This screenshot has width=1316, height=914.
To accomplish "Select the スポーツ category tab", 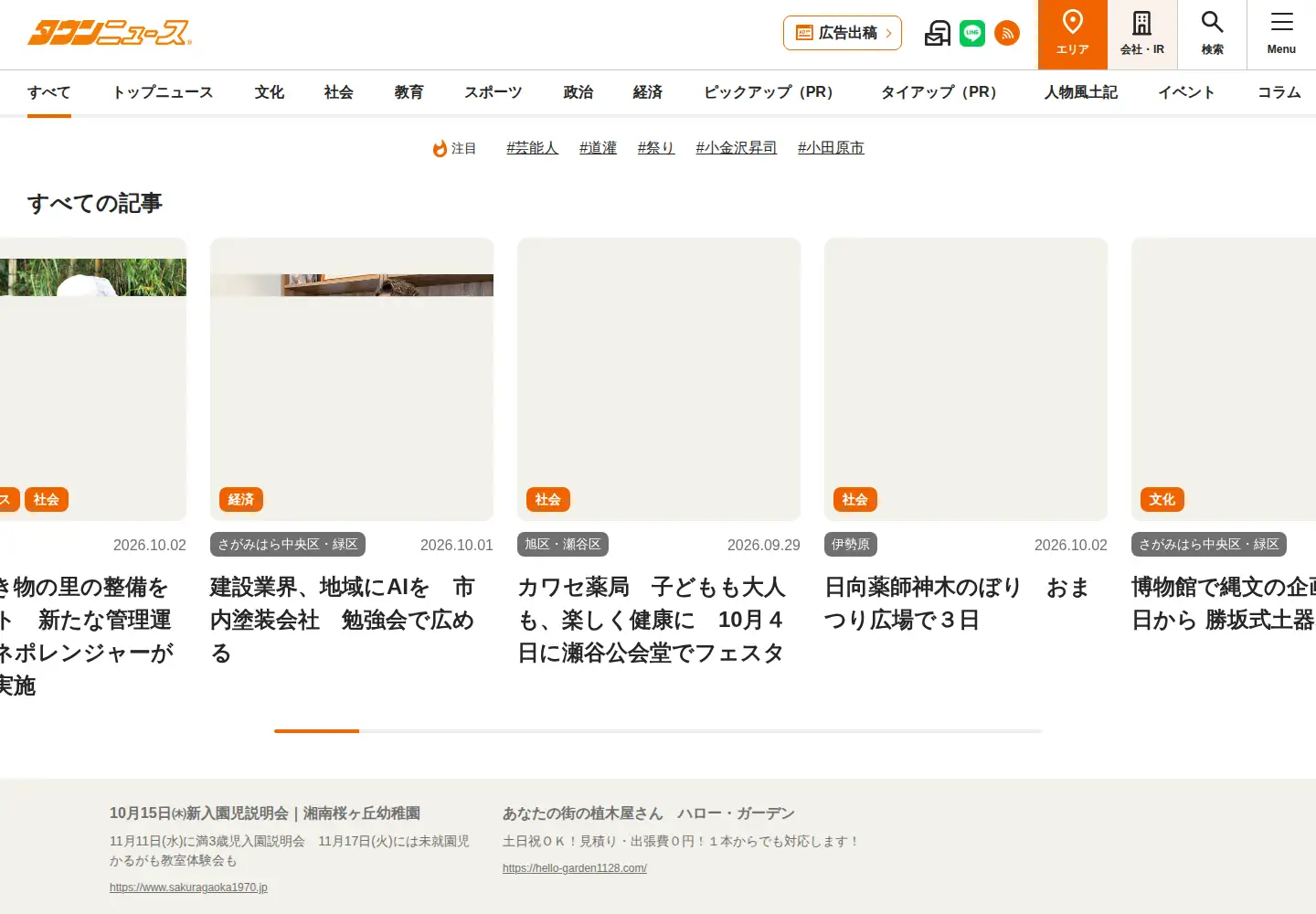I will [x=493, y=92].
